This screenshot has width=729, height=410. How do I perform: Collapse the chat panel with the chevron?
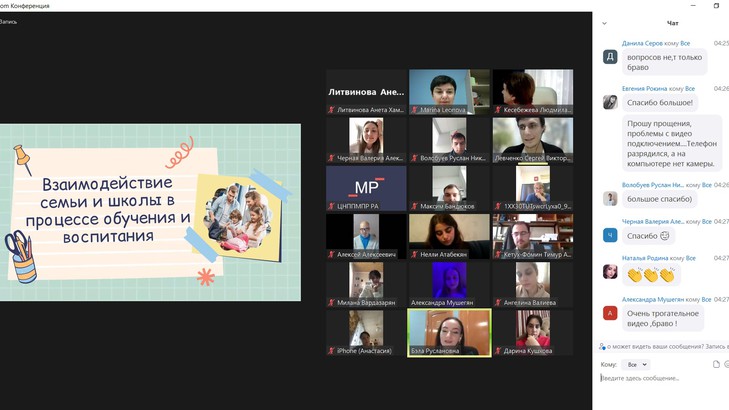tap(604, 23)
